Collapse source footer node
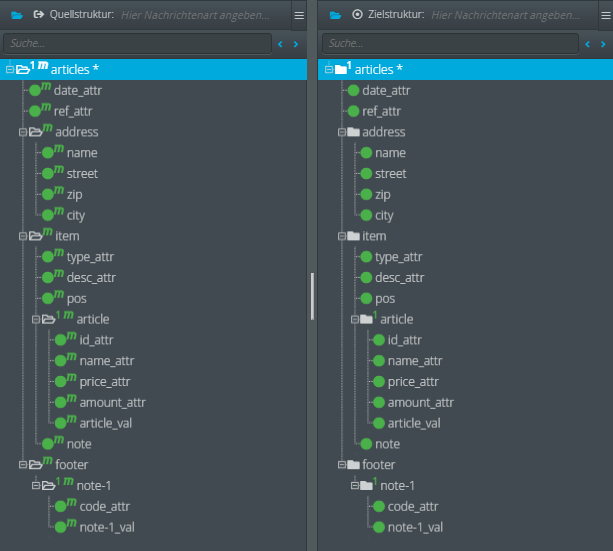 (x=23, y=465)
